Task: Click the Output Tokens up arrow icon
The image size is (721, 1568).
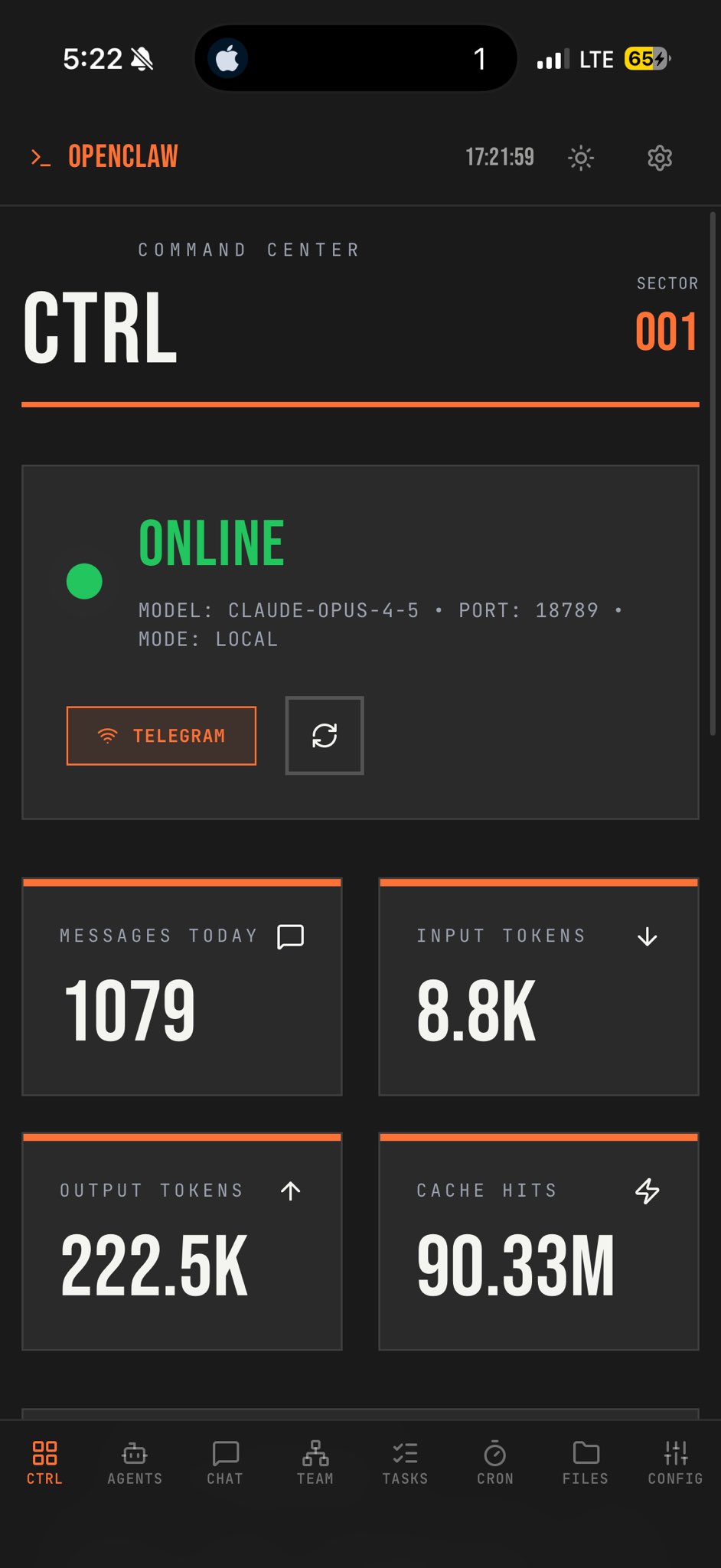Action: 291,1191
